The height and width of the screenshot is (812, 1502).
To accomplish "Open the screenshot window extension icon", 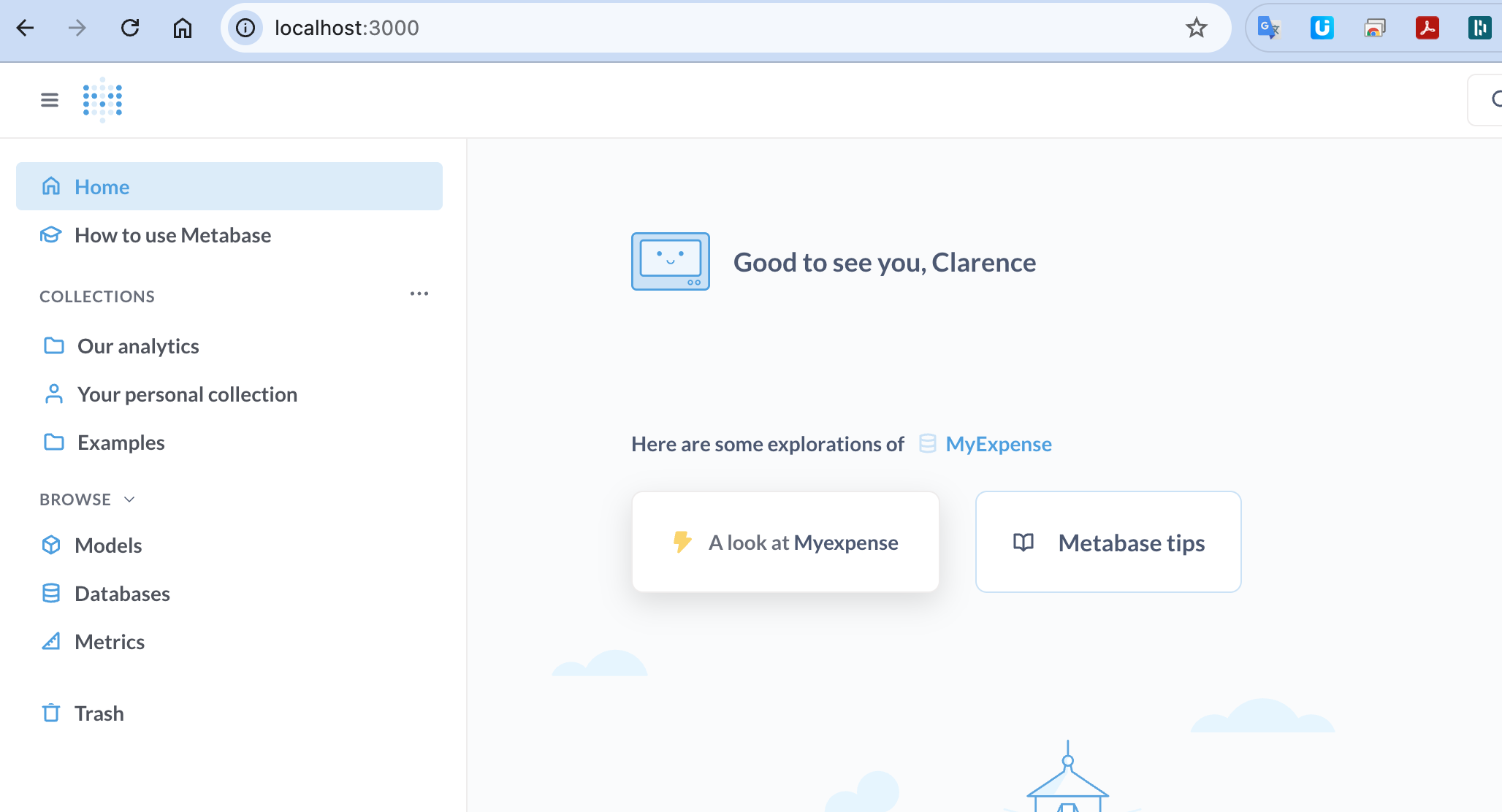I will (x=1374, y=28).
